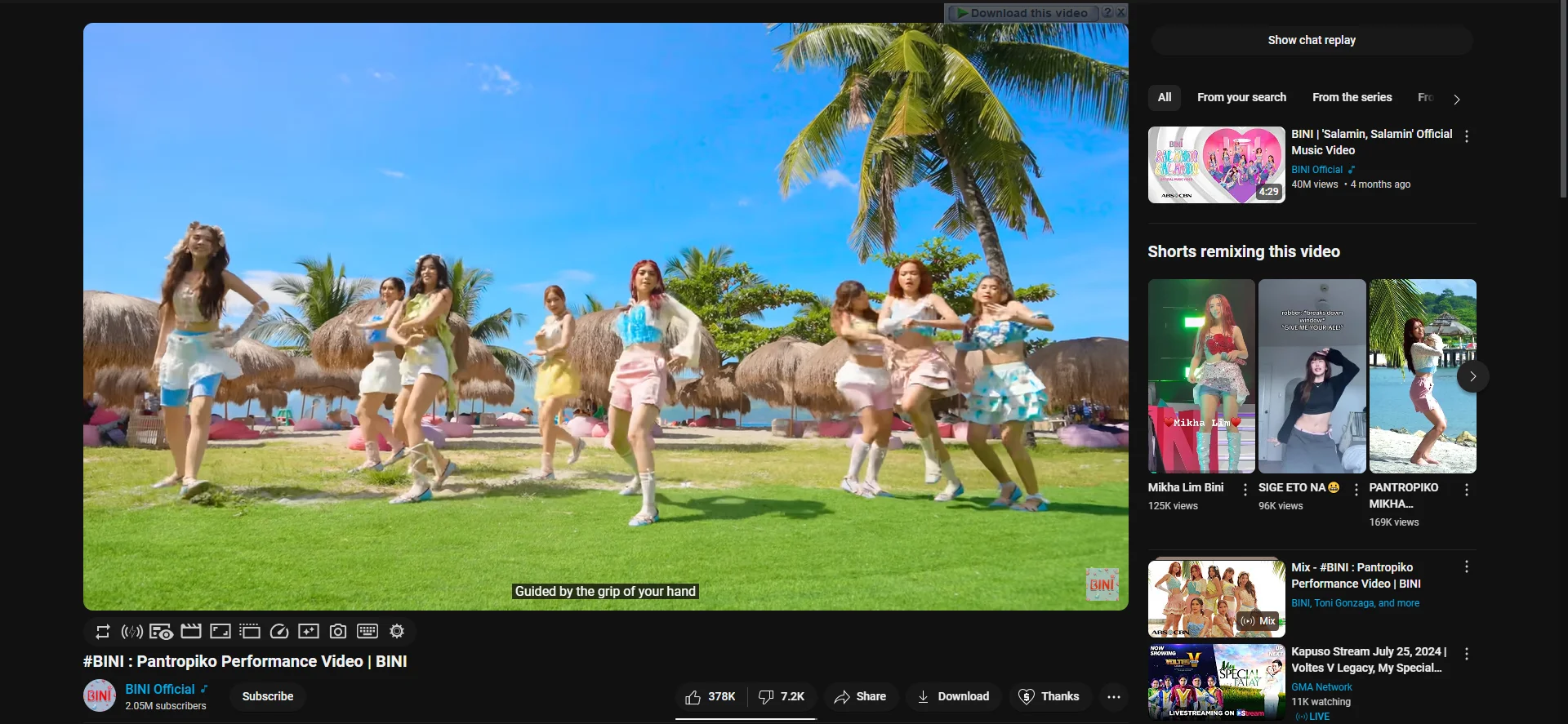Image resolution: width=1568 pixels, height=724 pixels.
Task: Open enhancer settings gear icon
Action: (397, 632)
